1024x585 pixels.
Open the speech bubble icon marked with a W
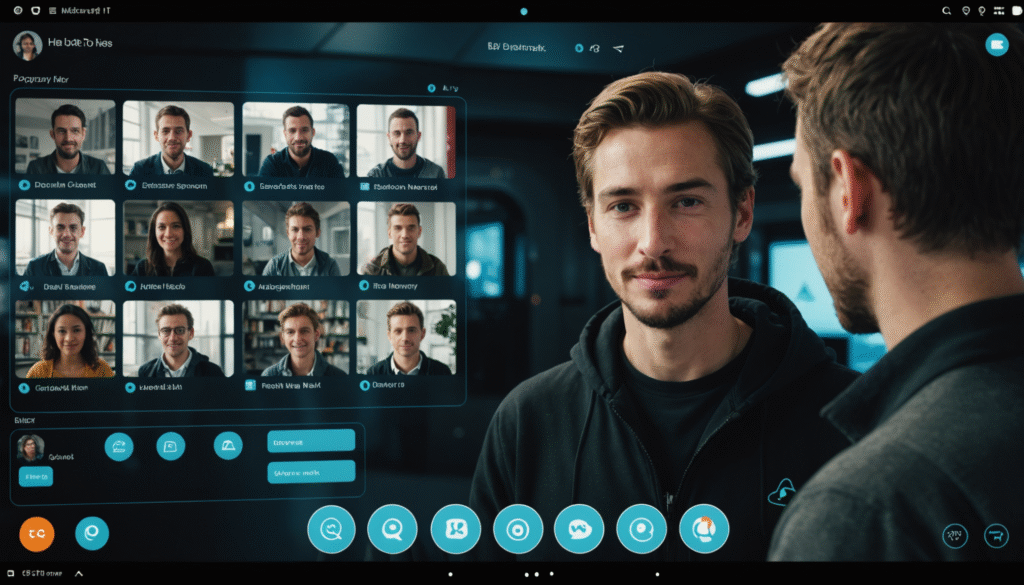(x=579, y=529)
